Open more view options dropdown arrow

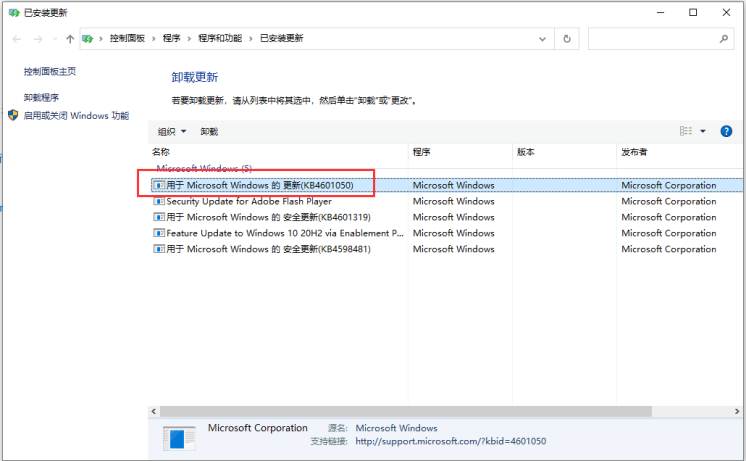click(703, 131)
